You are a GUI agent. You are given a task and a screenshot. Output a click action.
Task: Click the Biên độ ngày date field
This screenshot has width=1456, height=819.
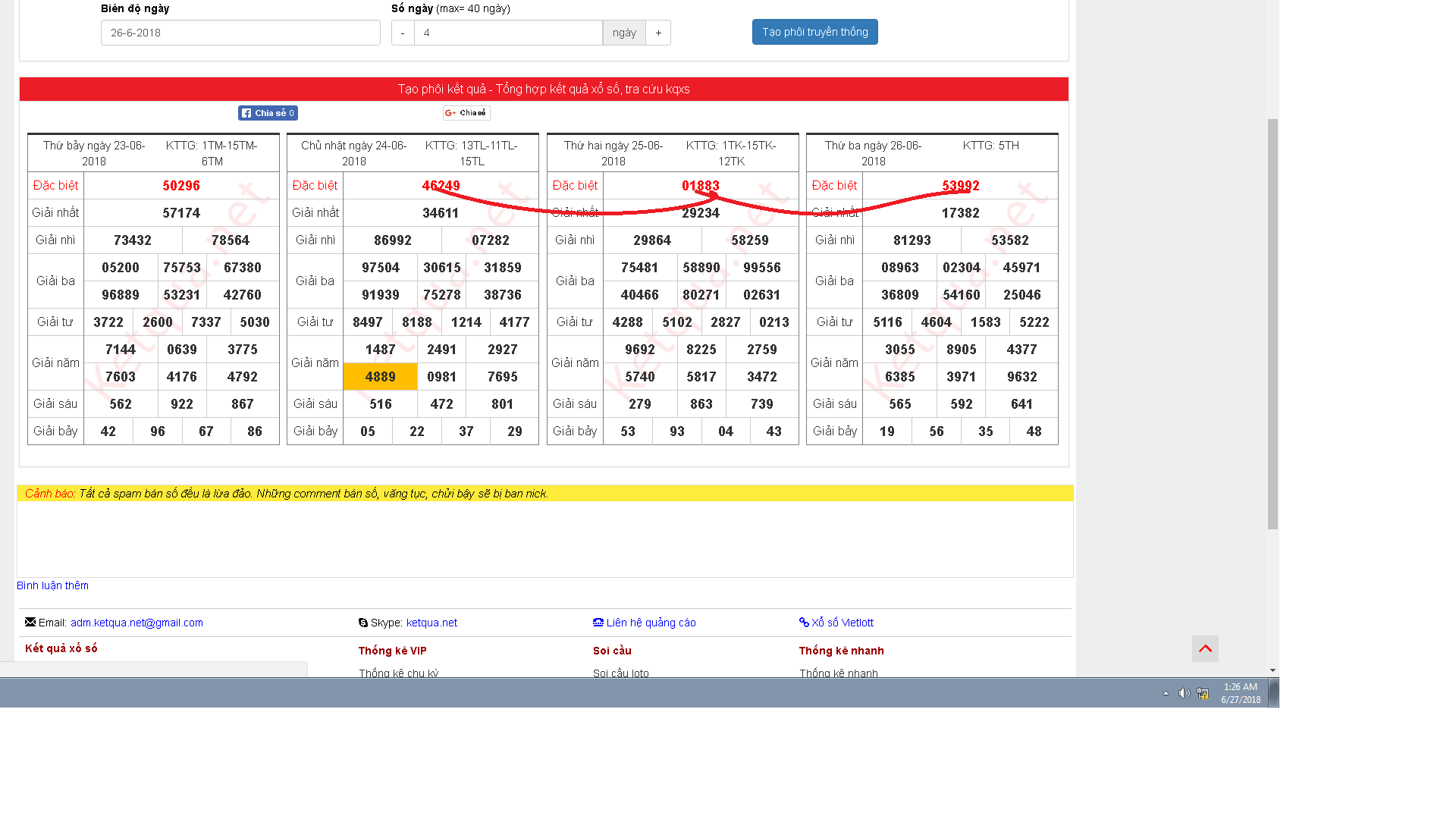(240, 33)
